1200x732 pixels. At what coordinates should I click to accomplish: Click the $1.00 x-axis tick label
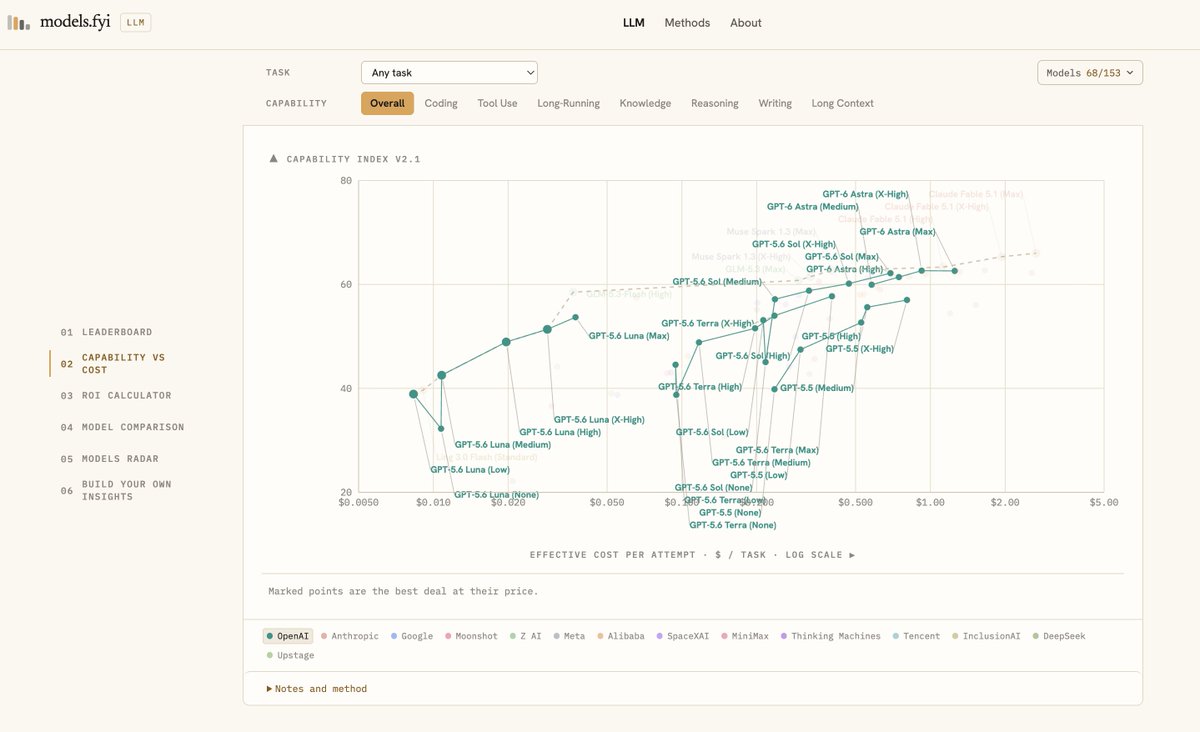930,502
